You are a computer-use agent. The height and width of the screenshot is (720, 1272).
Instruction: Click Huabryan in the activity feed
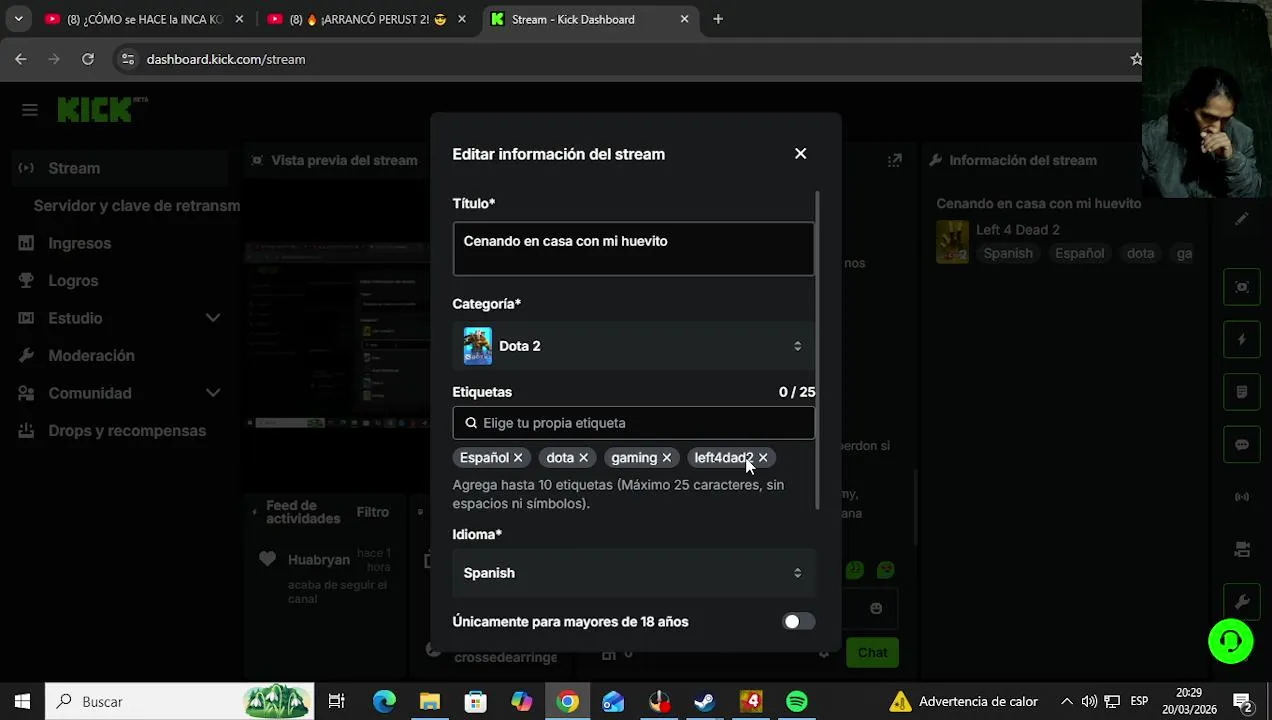click(x=319, y=560)
